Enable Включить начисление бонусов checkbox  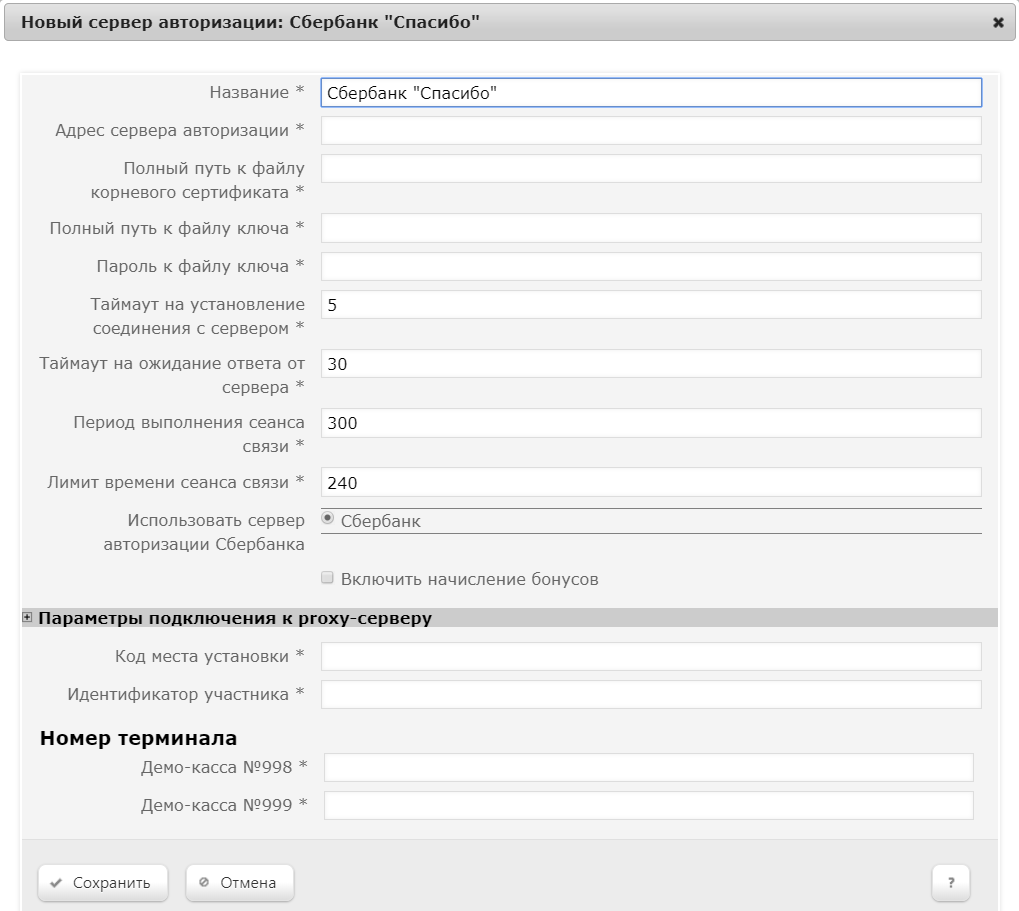pyautogui.click(x=328, y=578)
